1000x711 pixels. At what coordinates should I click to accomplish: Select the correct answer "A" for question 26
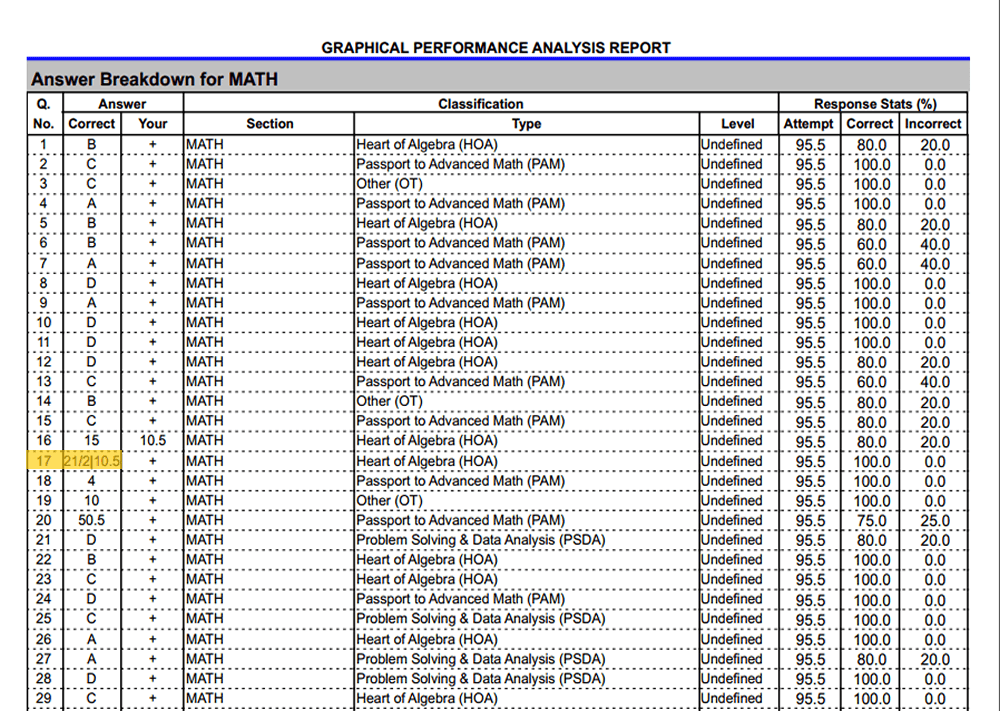click(x=91, y=639)
